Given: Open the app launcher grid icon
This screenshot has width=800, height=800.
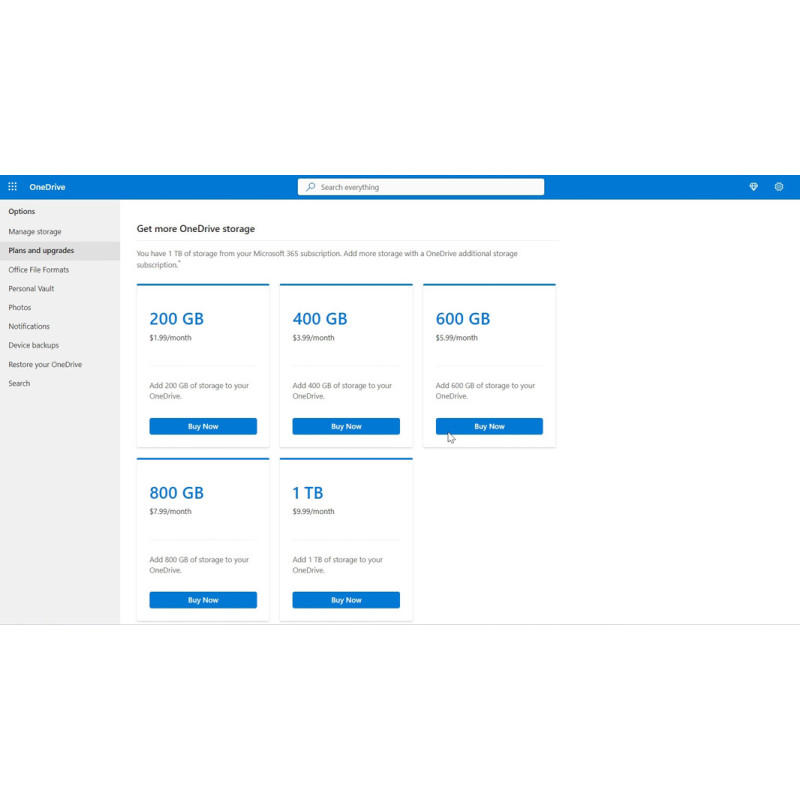Looking at the screenshot, I should click(13, 187).
